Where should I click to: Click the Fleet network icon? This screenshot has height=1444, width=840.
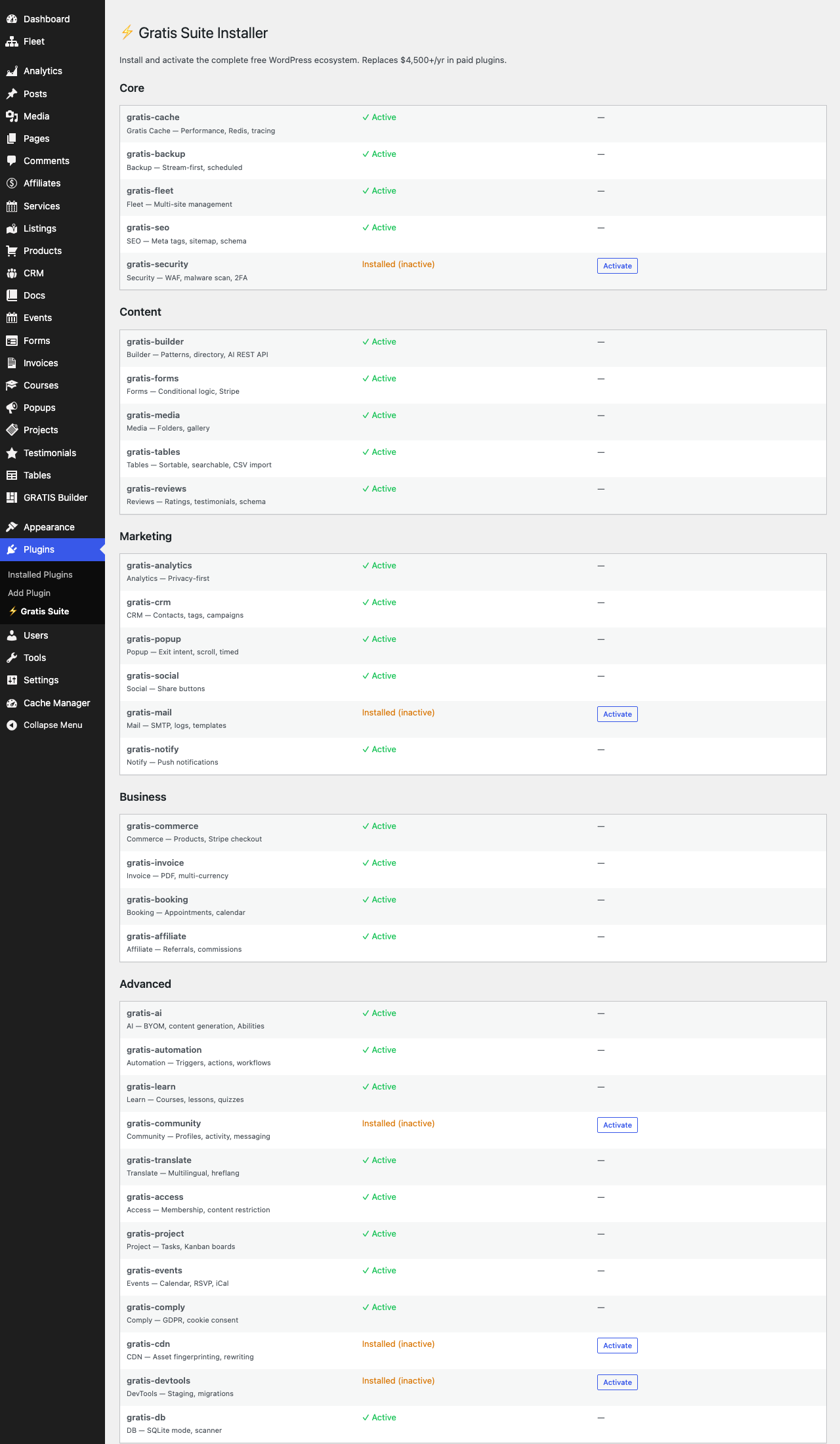[x=12, y=41]
